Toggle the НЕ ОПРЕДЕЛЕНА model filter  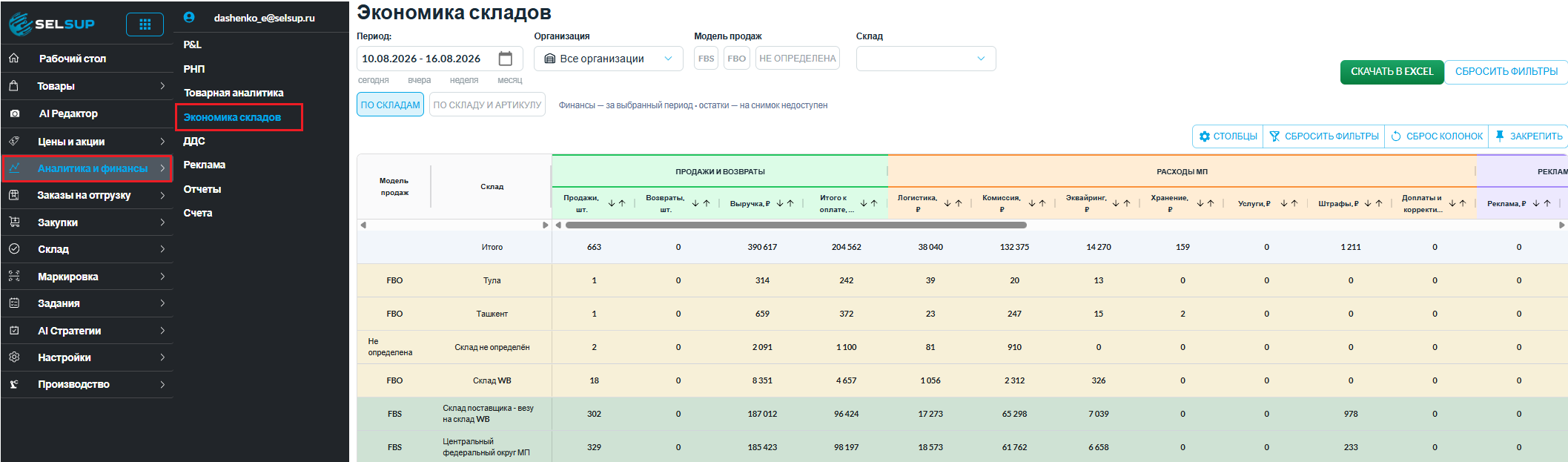798,59
